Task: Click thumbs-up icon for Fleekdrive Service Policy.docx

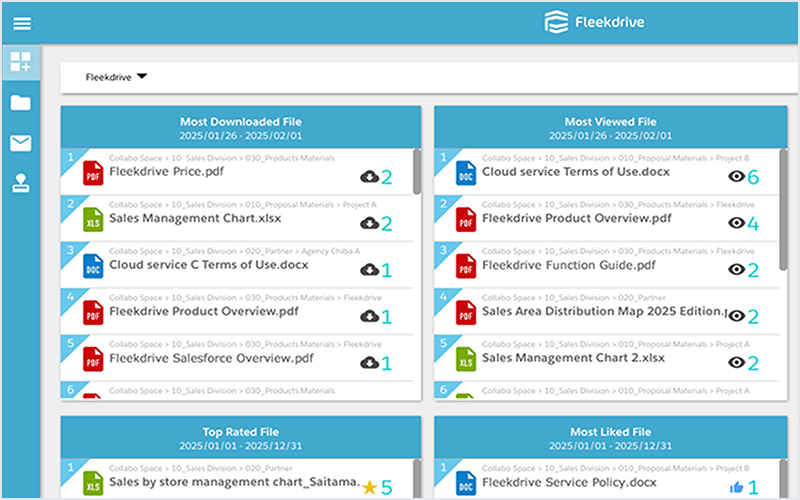Action: [736, 487]
